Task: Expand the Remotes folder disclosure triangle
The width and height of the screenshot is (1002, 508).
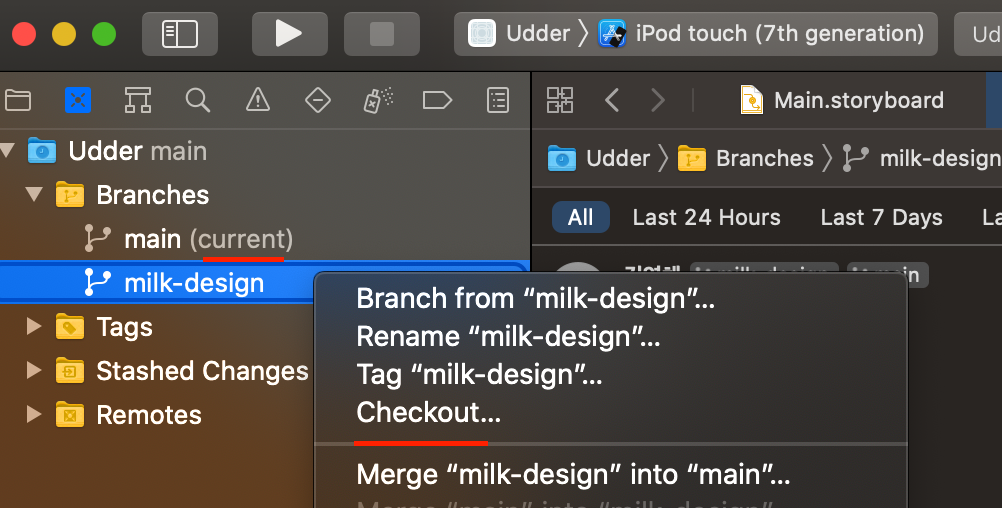Action: (34, 415)
